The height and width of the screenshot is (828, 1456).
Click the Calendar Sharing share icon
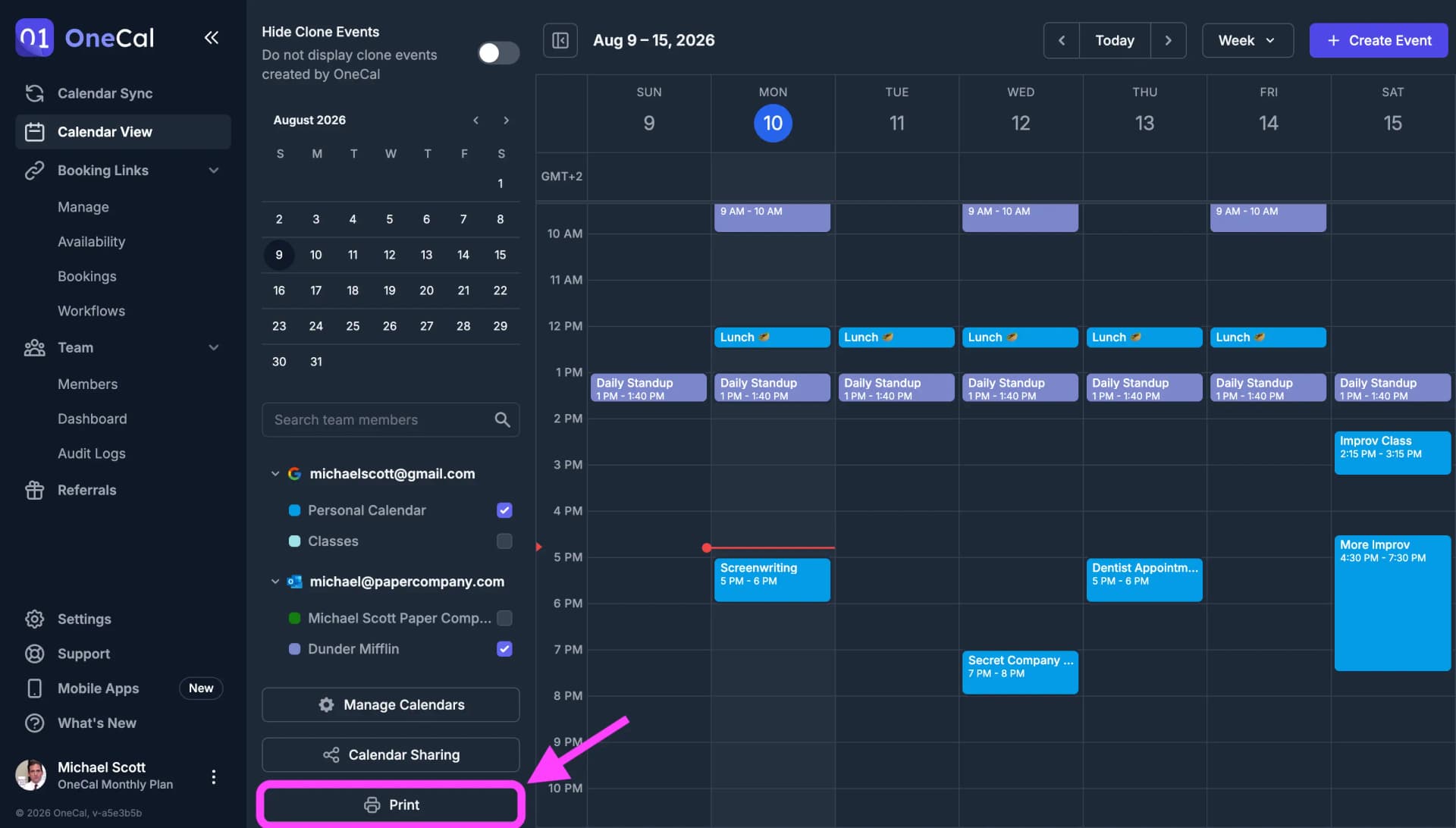[x=331, y=755]
